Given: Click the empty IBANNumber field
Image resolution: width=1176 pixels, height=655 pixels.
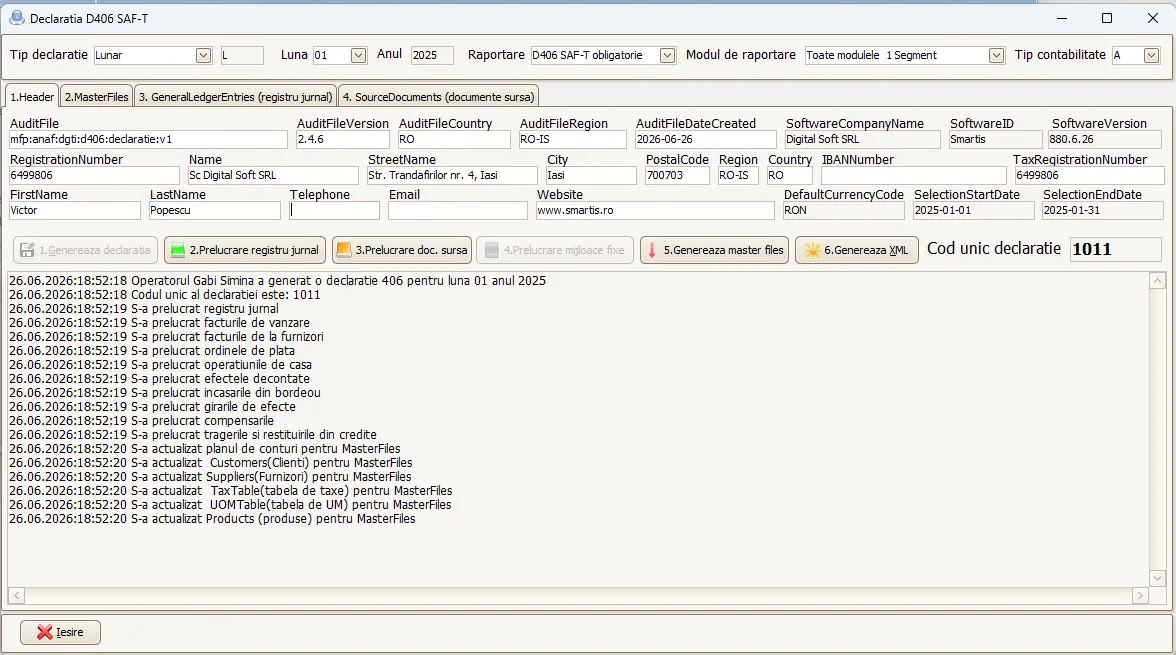Looking at the screenshot, I should (x=914, y=176).
